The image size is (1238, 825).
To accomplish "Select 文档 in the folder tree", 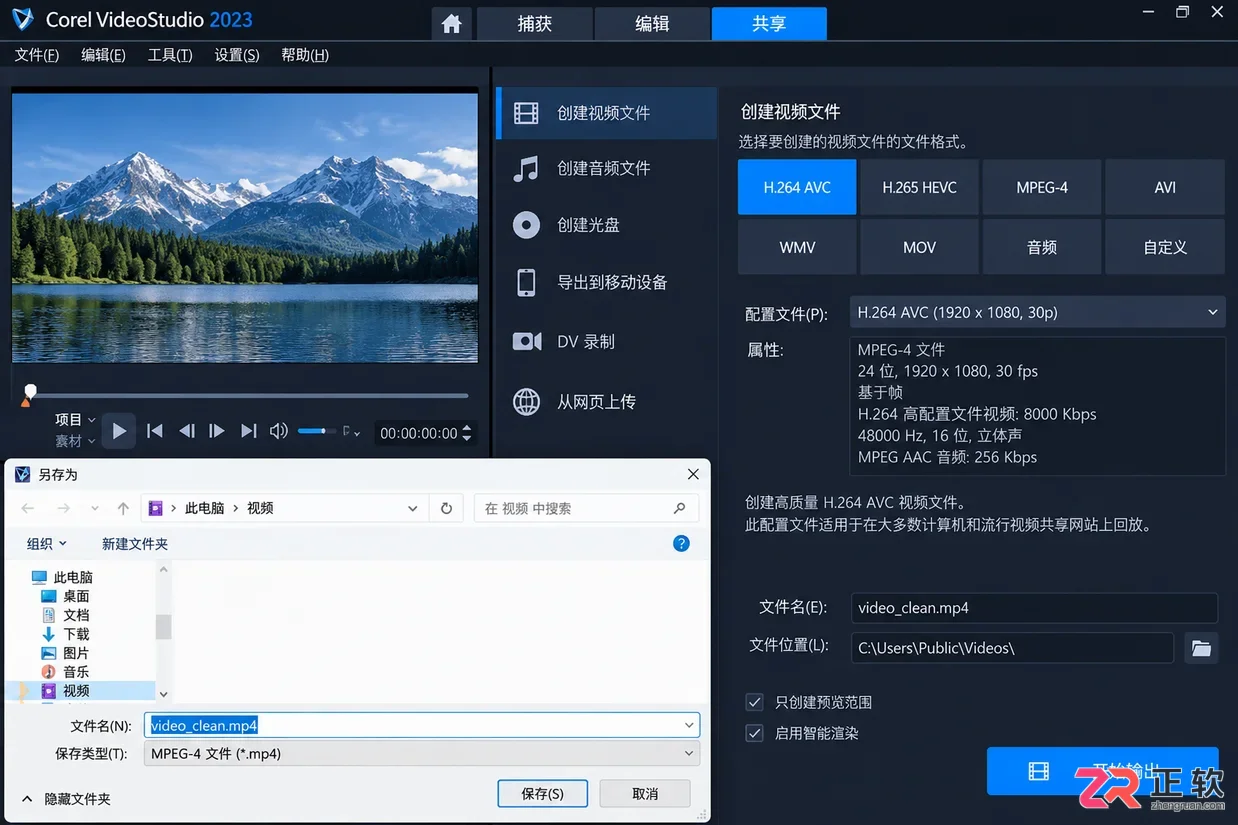I will (x=66, y=615).
